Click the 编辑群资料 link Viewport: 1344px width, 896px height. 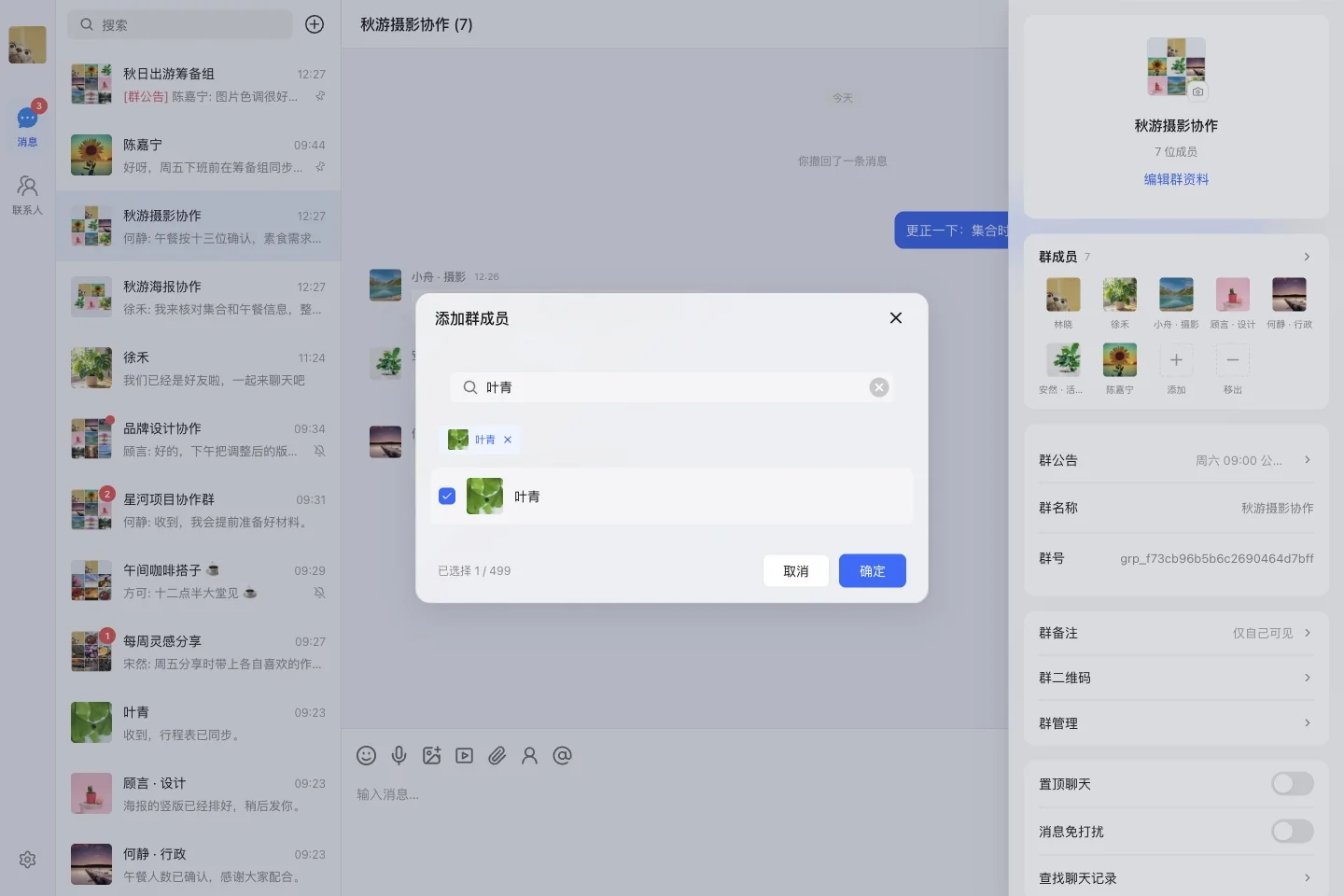pos(1176,179)
